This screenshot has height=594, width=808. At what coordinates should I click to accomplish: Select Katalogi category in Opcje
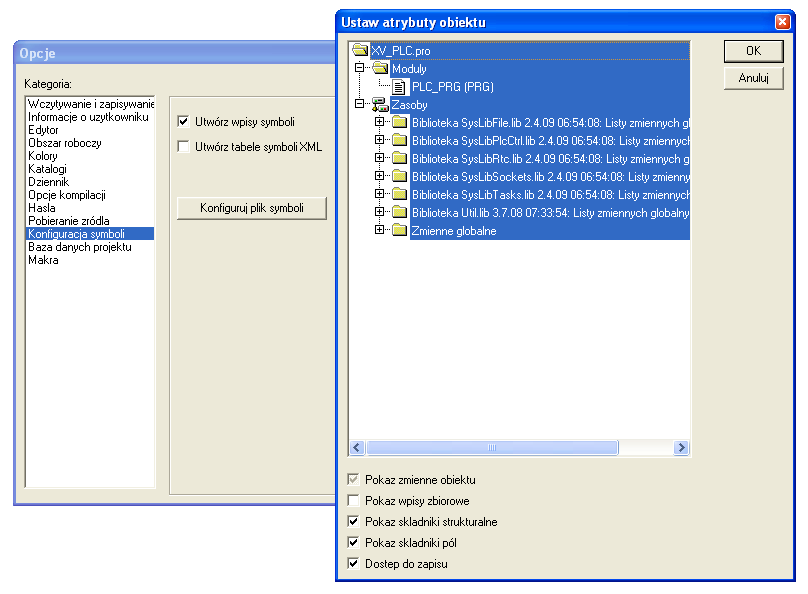click(90, 169)
